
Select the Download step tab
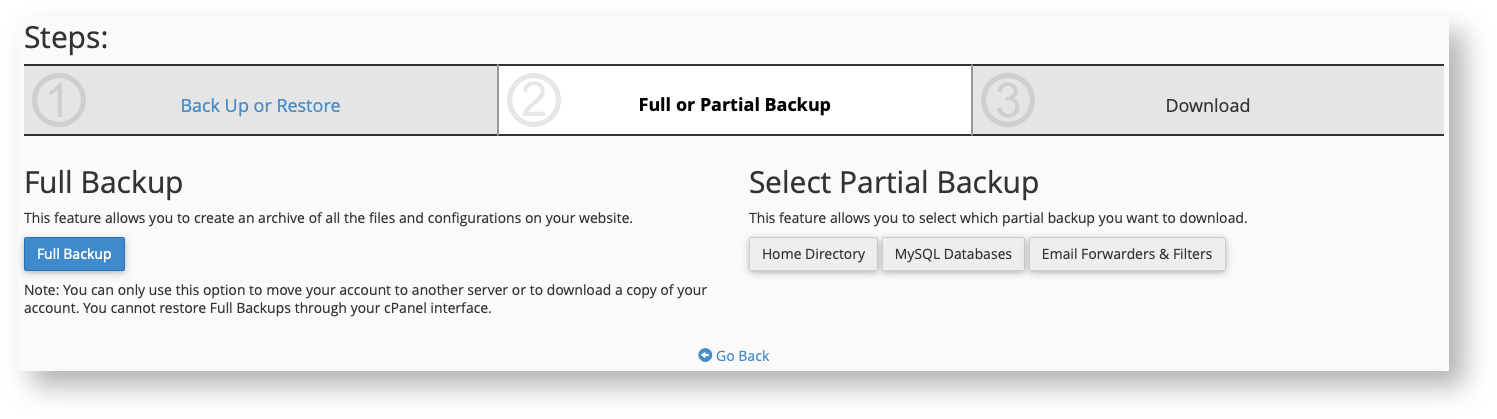[1207, 106]
